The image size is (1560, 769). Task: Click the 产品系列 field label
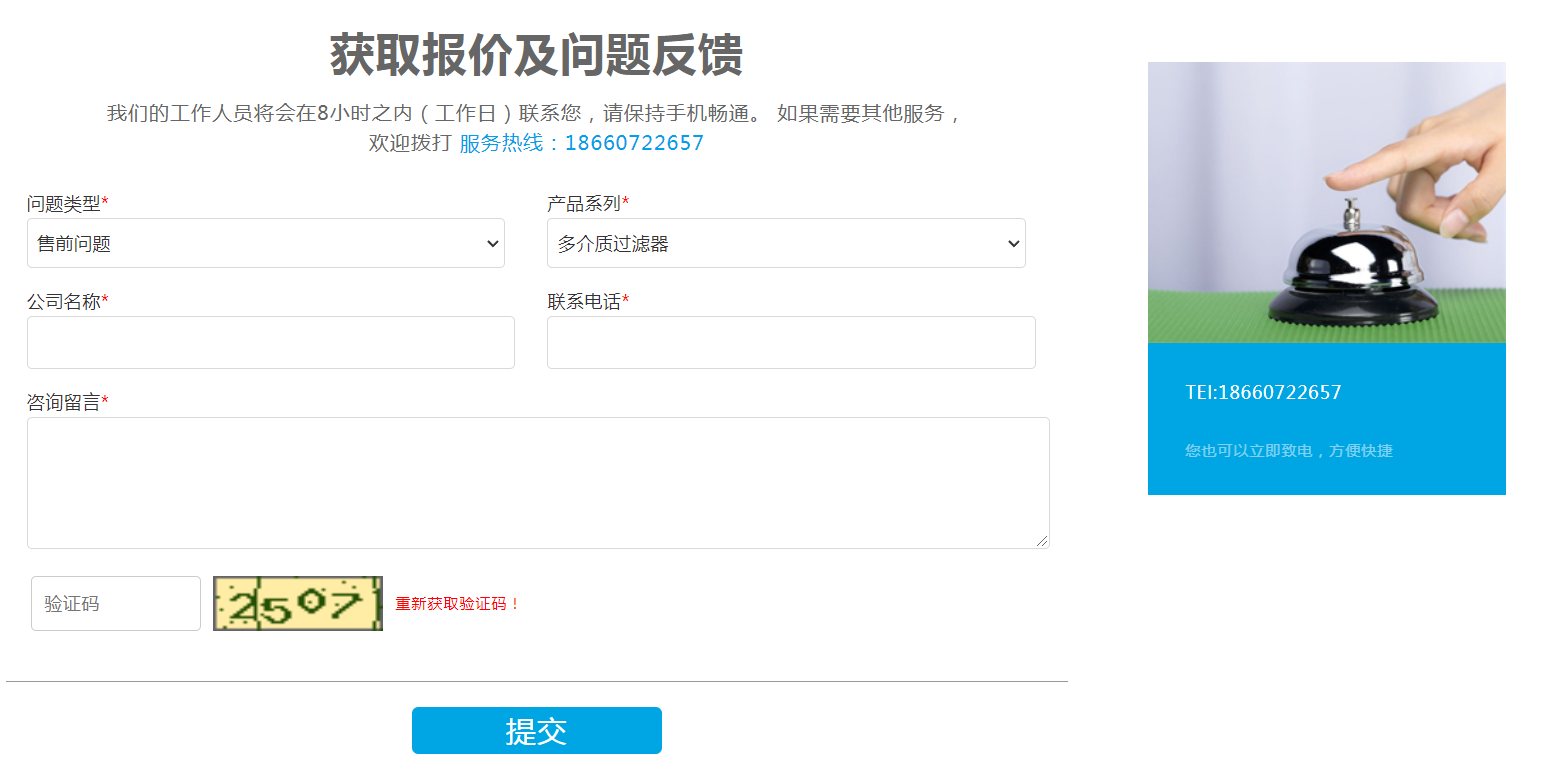tap(584, 204)
